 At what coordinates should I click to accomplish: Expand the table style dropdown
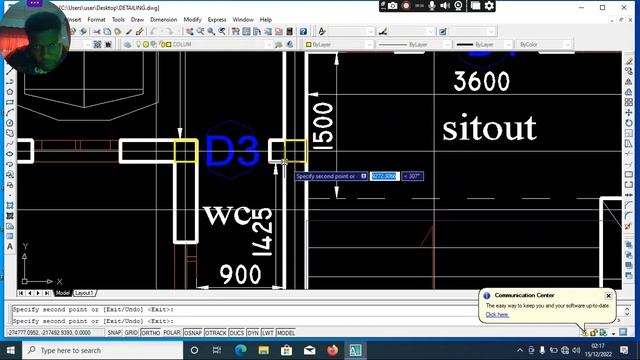click(x=491, y=31)
